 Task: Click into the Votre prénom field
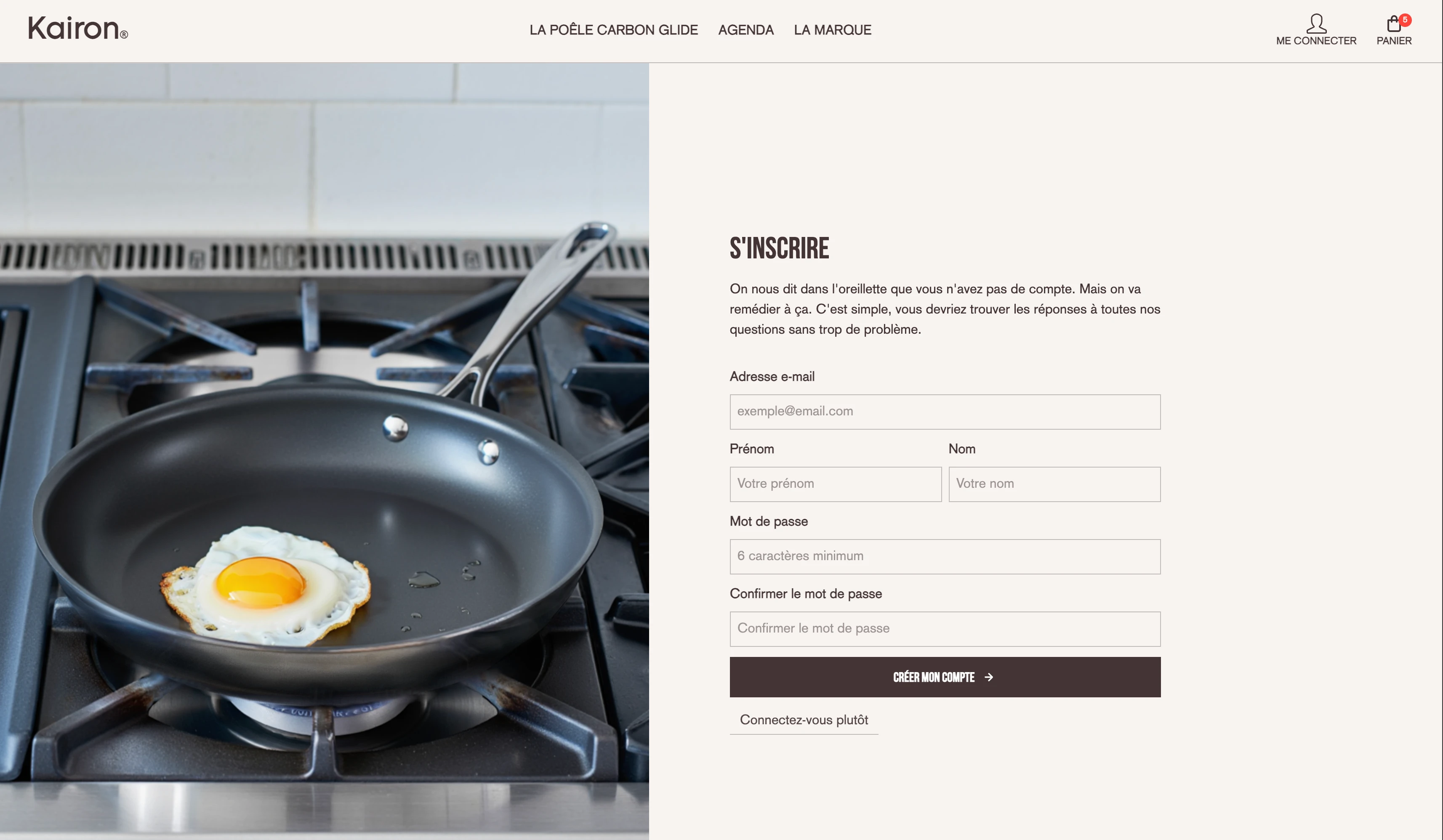pyautogui.click(x=836, y=484)
